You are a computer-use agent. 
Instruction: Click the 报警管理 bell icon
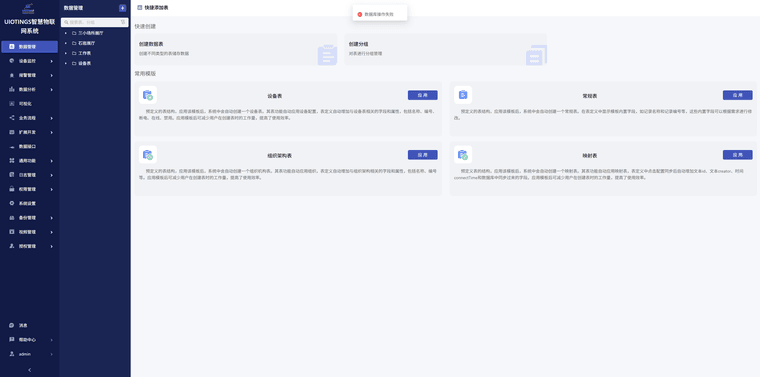pos(12,76)
